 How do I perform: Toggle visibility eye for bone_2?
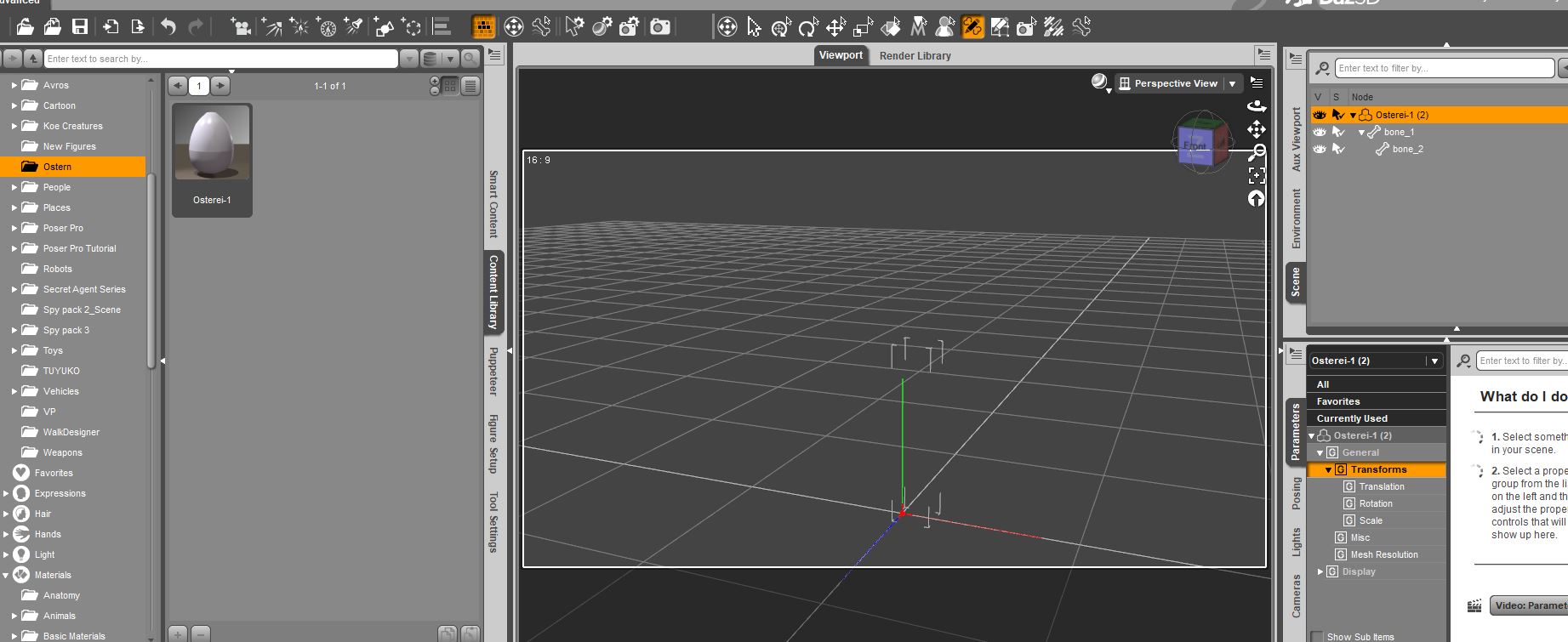click(1320, 149)
